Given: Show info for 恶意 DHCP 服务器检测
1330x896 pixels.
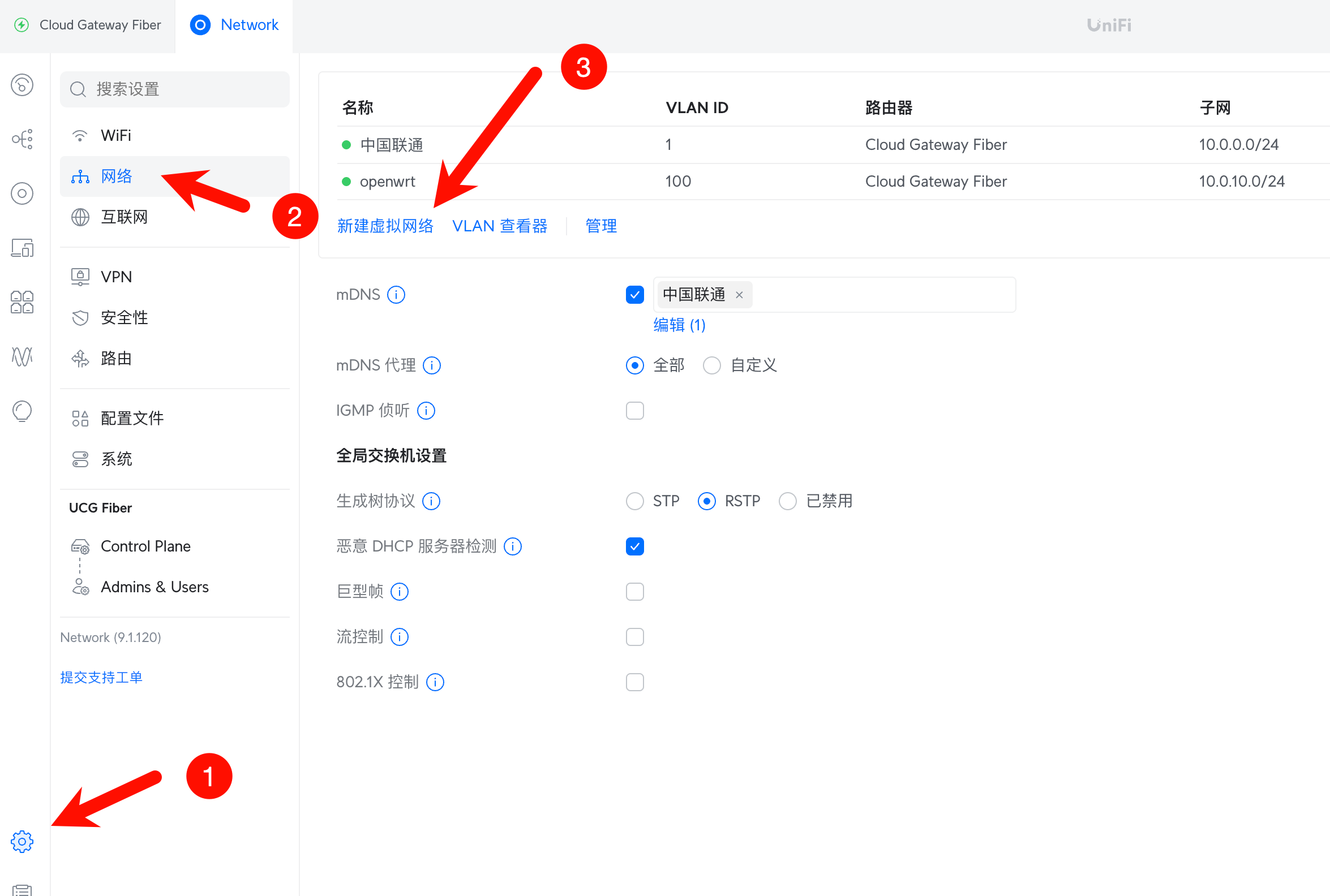Looking at the screenshot, I should tap(513, 547).
